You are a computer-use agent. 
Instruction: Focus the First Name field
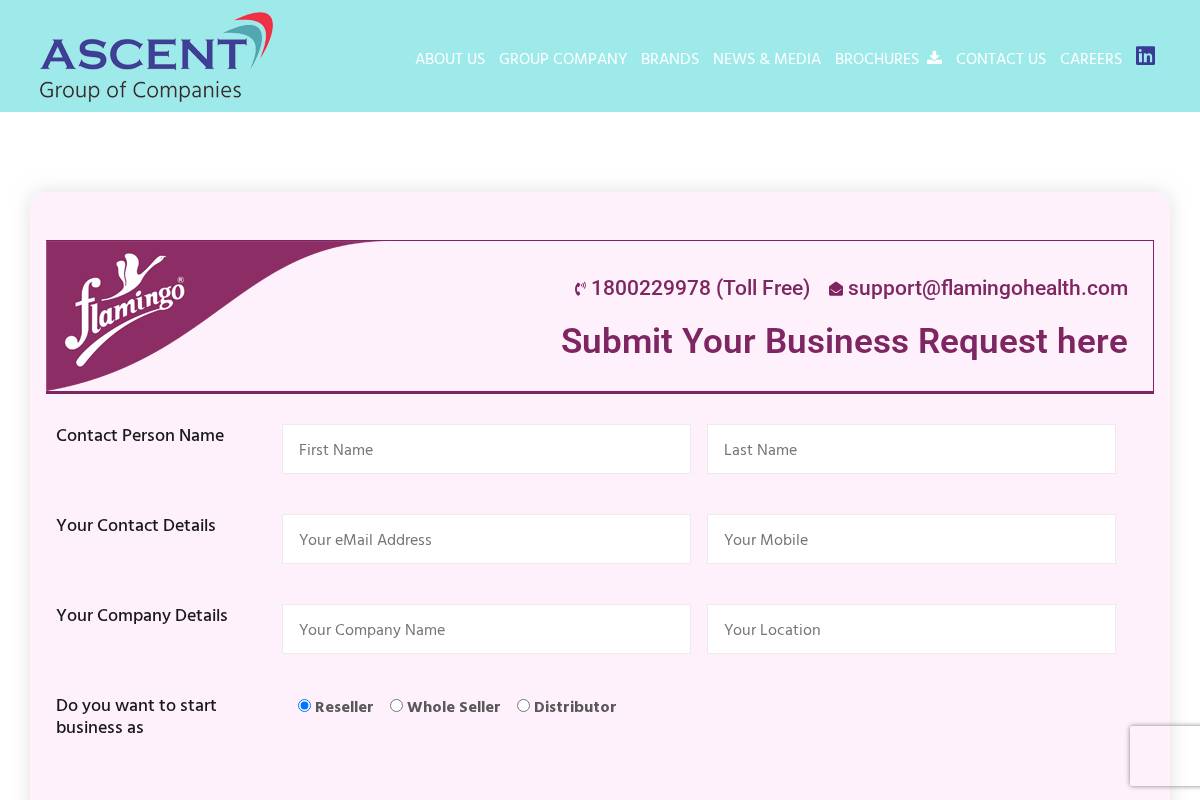pos(486,449)
